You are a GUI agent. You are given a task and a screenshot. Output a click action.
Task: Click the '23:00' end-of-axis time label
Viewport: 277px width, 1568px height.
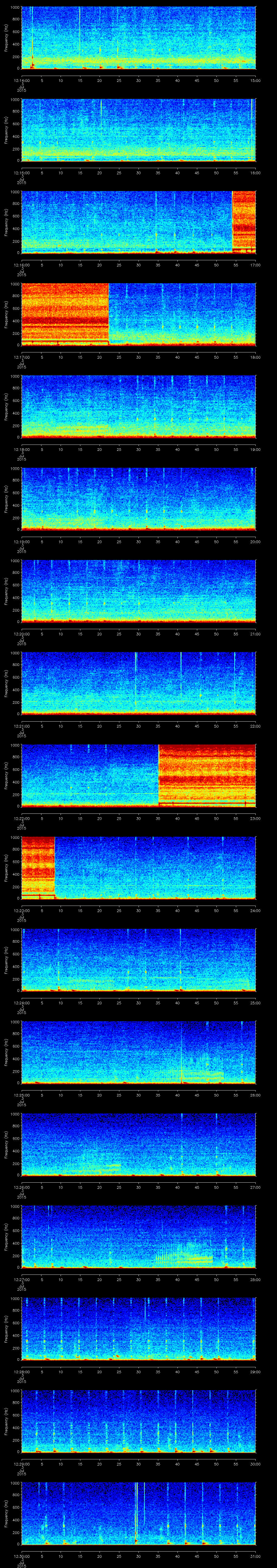255,818
